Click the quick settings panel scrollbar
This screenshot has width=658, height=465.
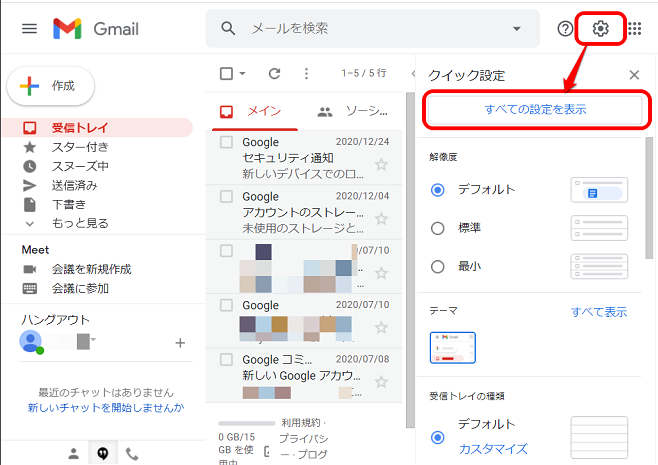click(649, 198)
